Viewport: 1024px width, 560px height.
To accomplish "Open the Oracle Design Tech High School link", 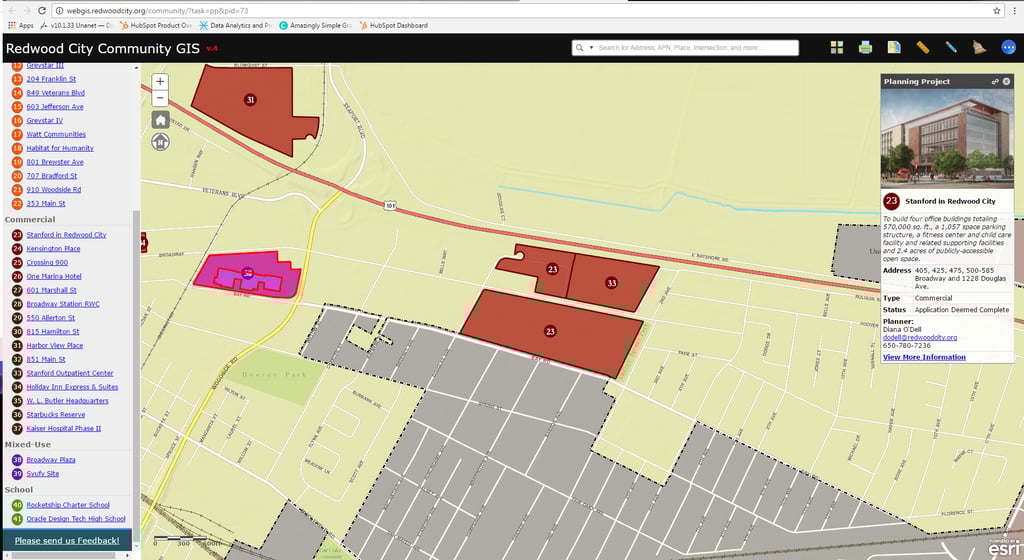I will (x=76, y=519).
